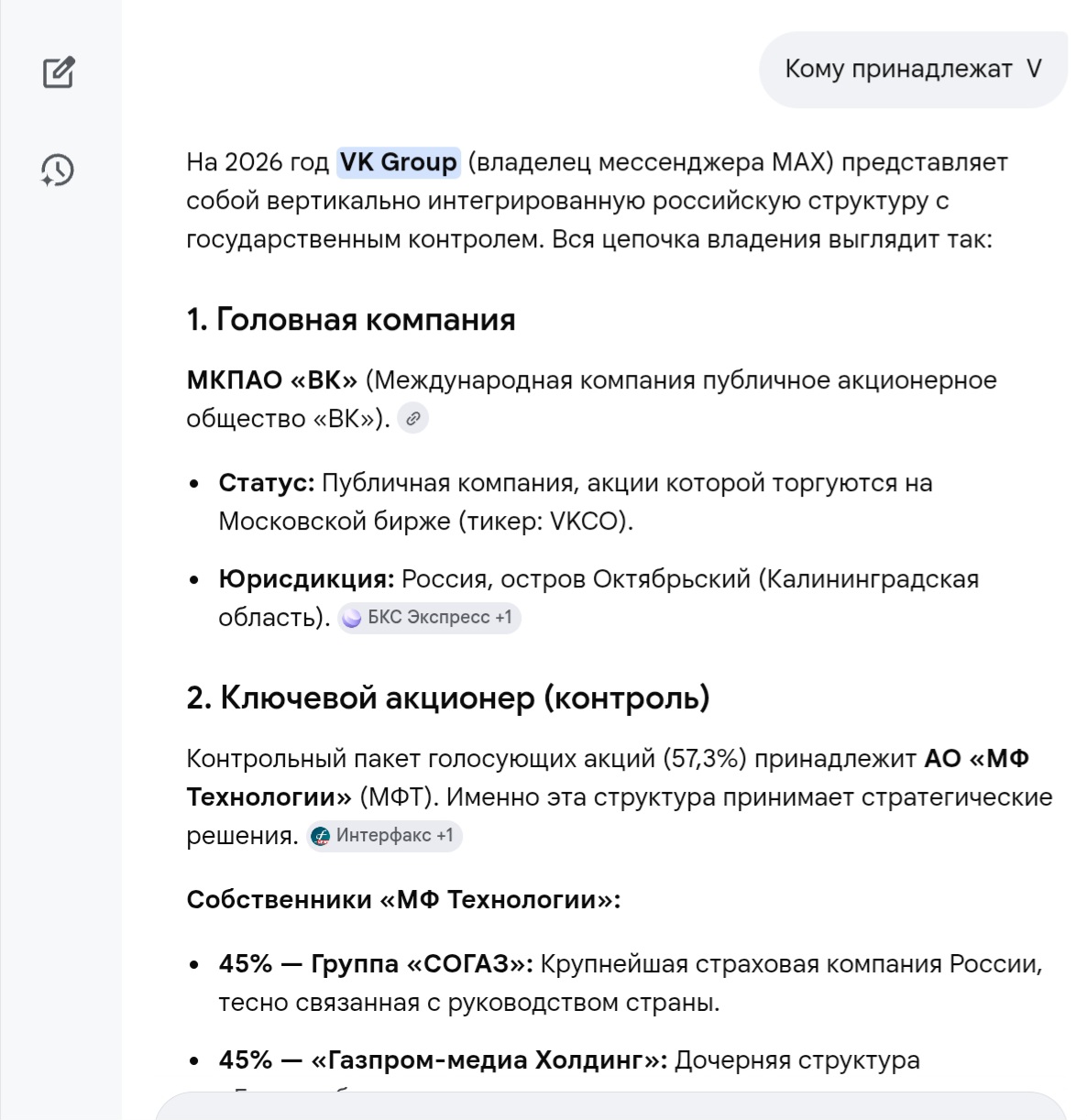Click the '45% — «Газпром-медиа Холдинг»:' item

point(443,1060)
